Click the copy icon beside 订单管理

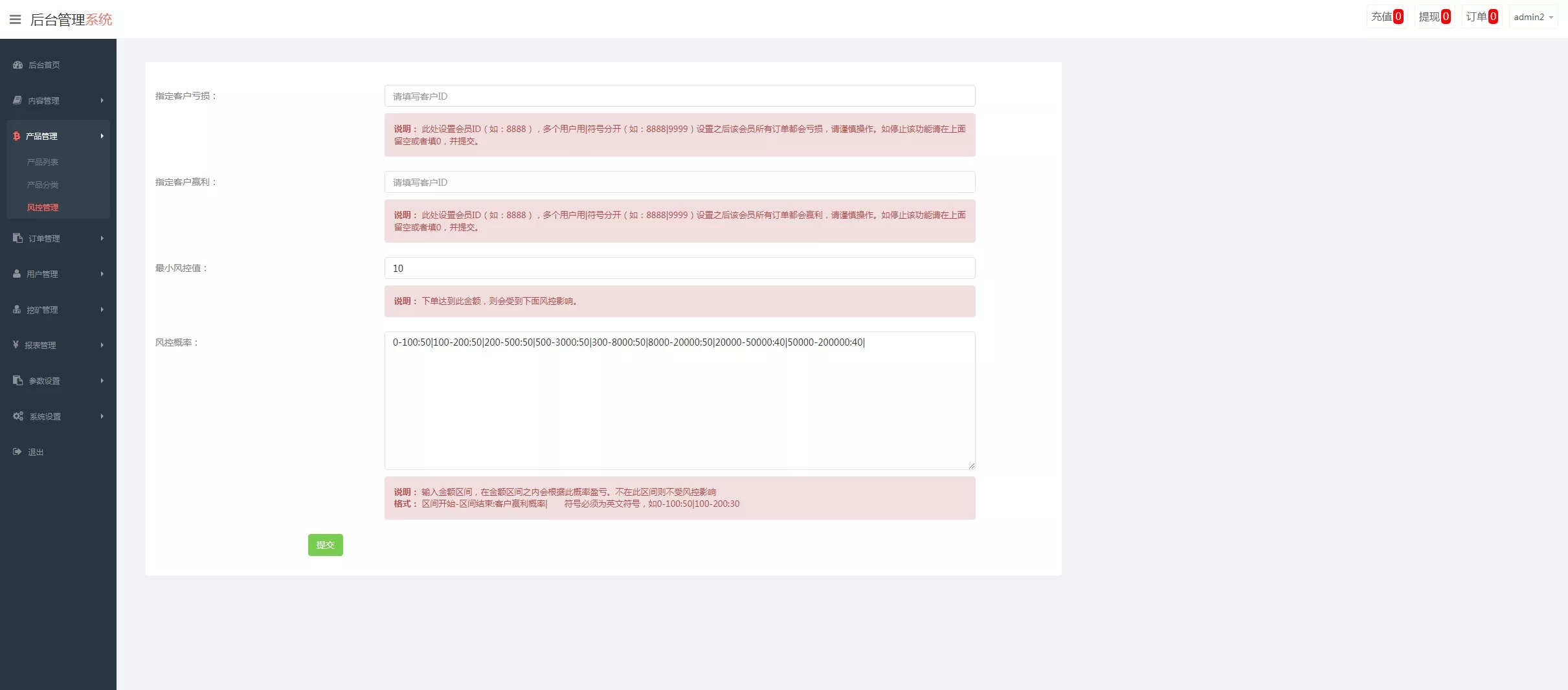(x=17, y=238)
